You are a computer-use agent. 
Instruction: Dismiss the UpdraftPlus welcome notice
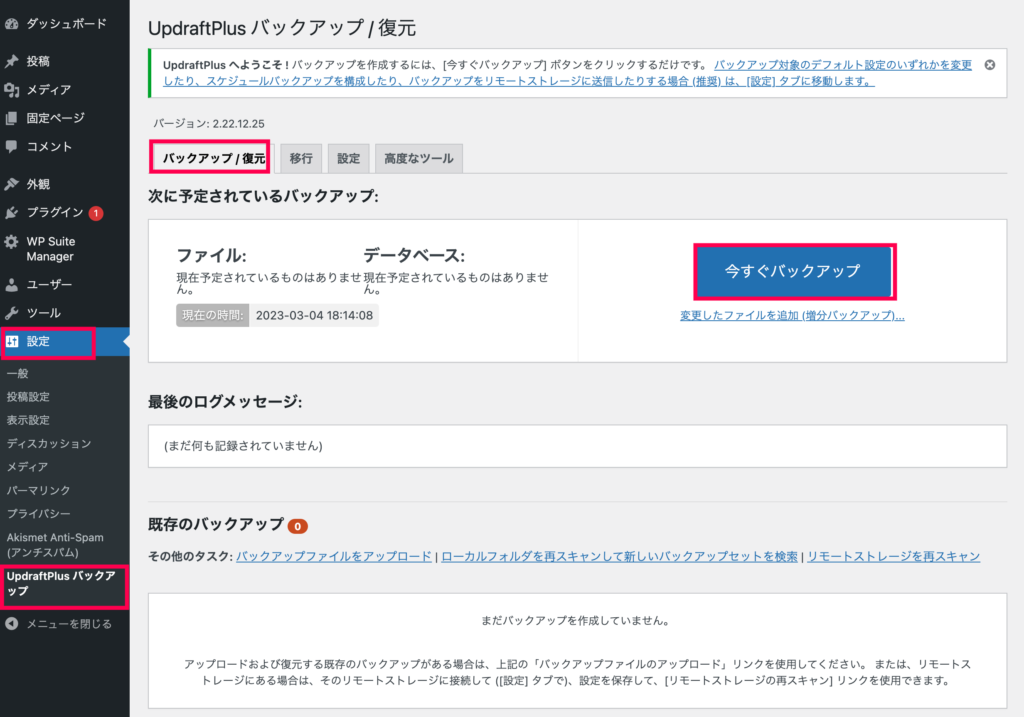pyautogui.click(x=990, y=65)
